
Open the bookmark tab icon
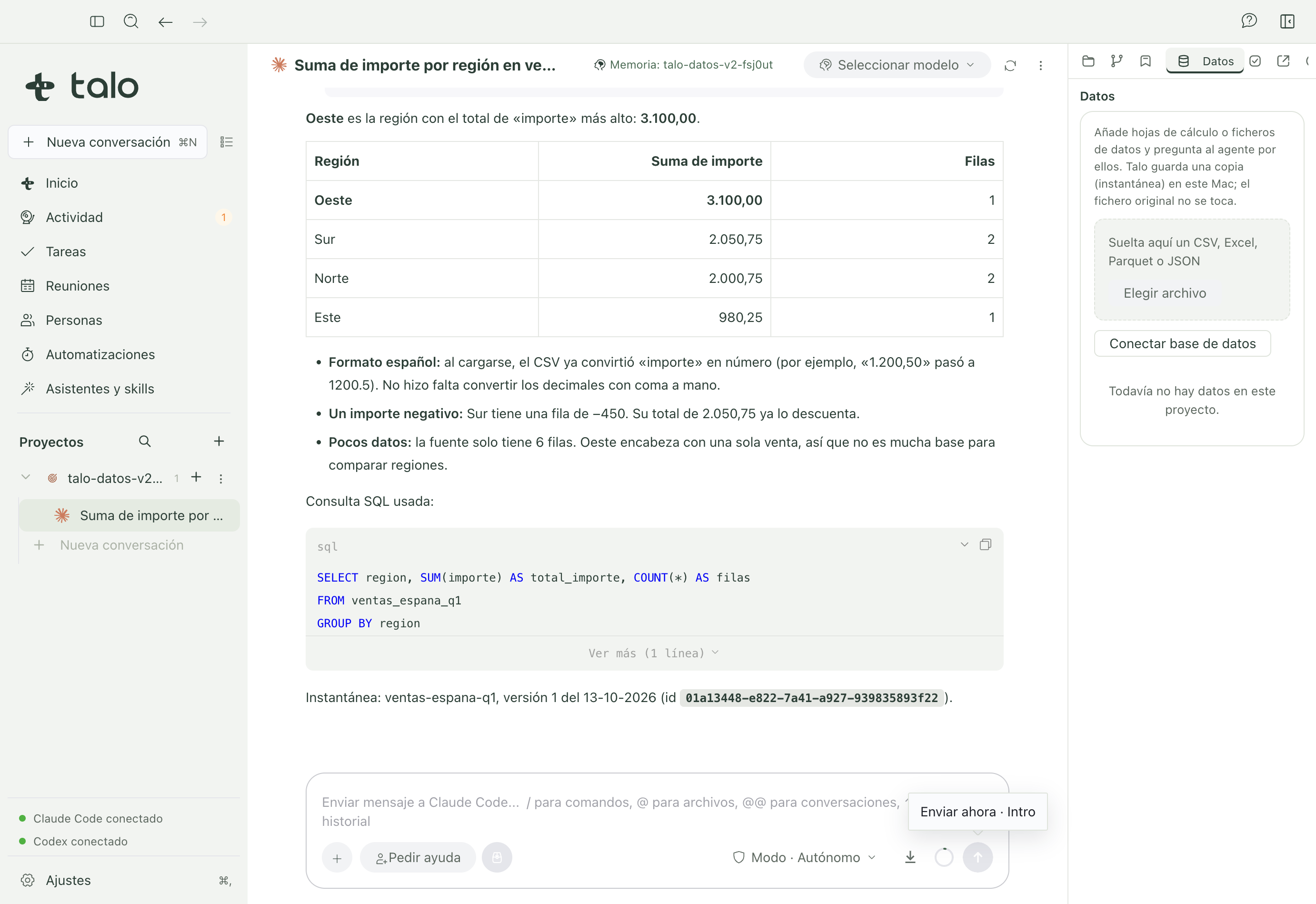[x=1145, y=61]
